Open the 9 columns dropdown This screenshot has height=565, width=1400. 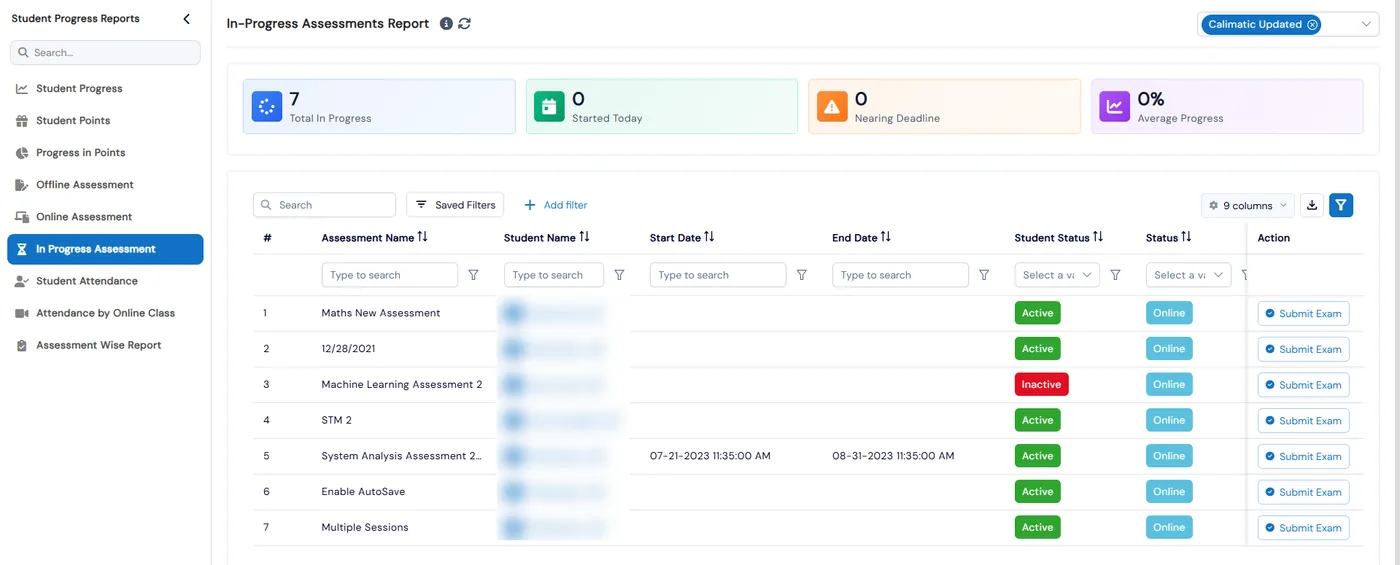(1248, 205)
